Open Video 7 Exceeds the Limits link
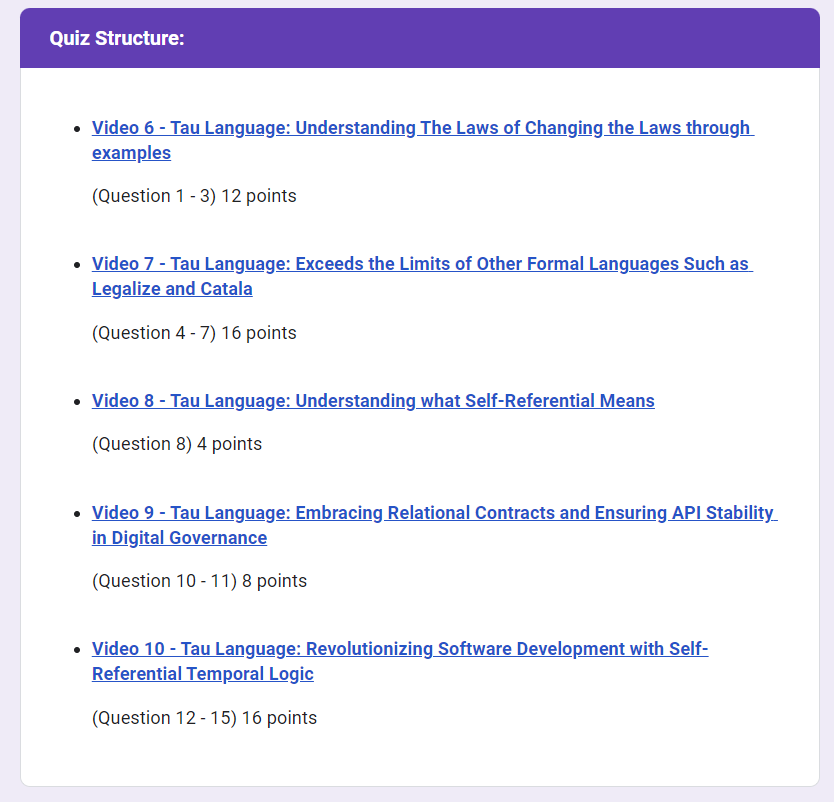The width and height of the screenshot is (834, 802). (x=422, y=264)
